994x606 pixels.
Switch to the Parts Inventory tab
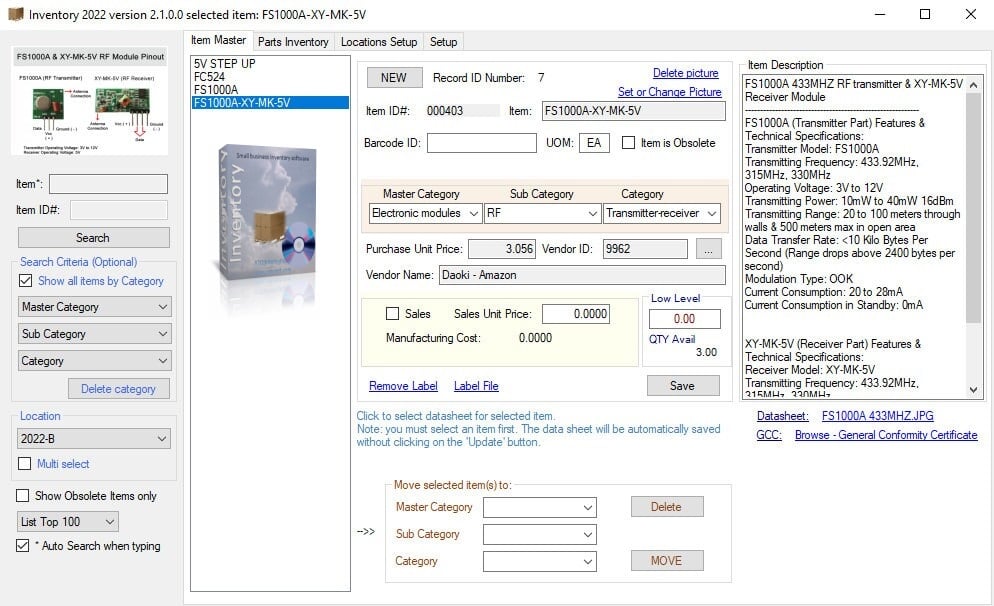(x=293, y=42)
